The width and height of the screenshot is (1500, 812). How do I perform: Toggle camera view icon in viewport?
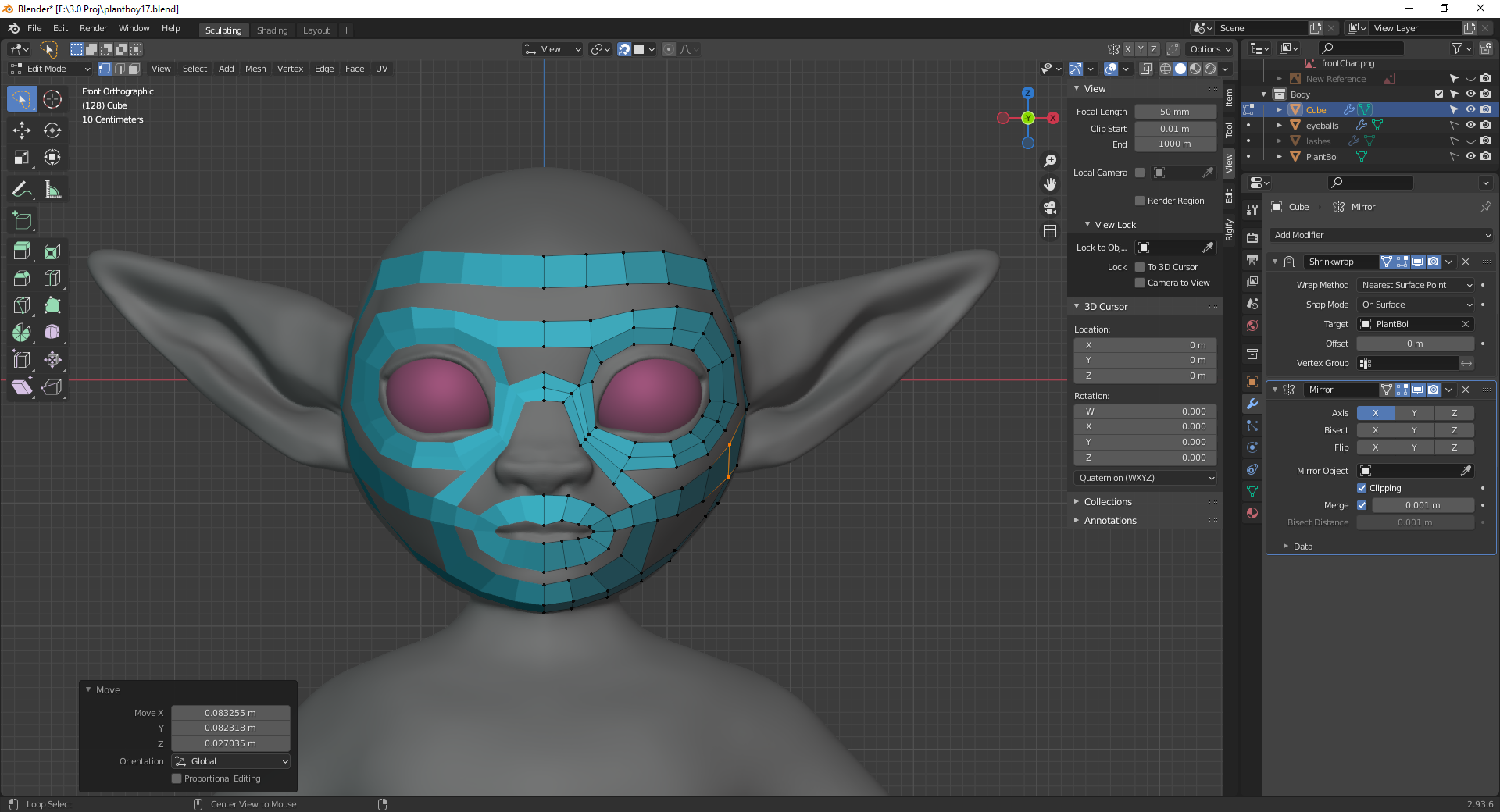coord(1050,208)
